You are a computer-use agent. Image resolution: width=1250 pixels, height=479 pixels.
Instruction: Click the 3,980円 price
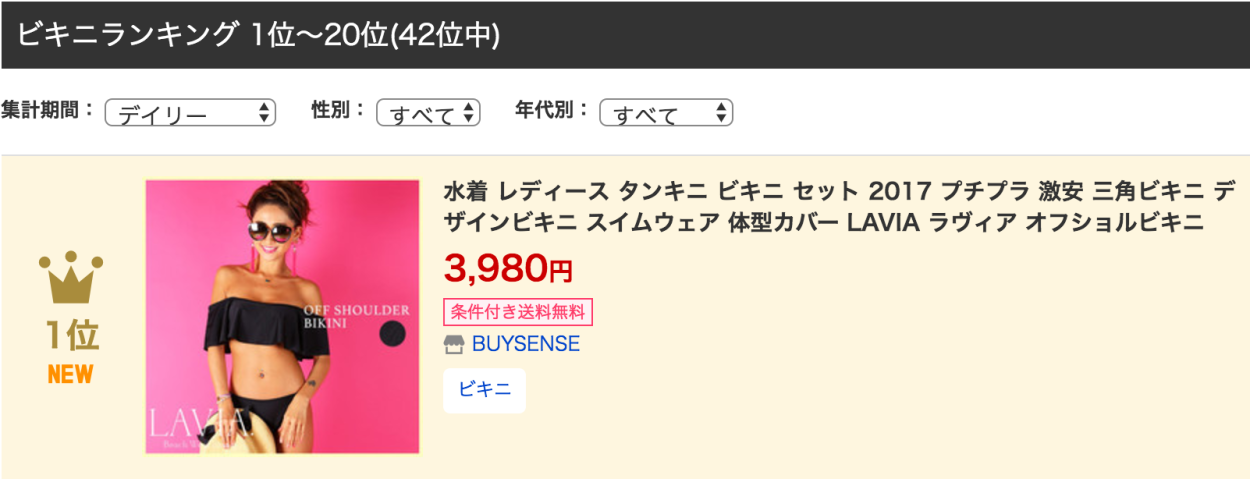coord(507,267)
